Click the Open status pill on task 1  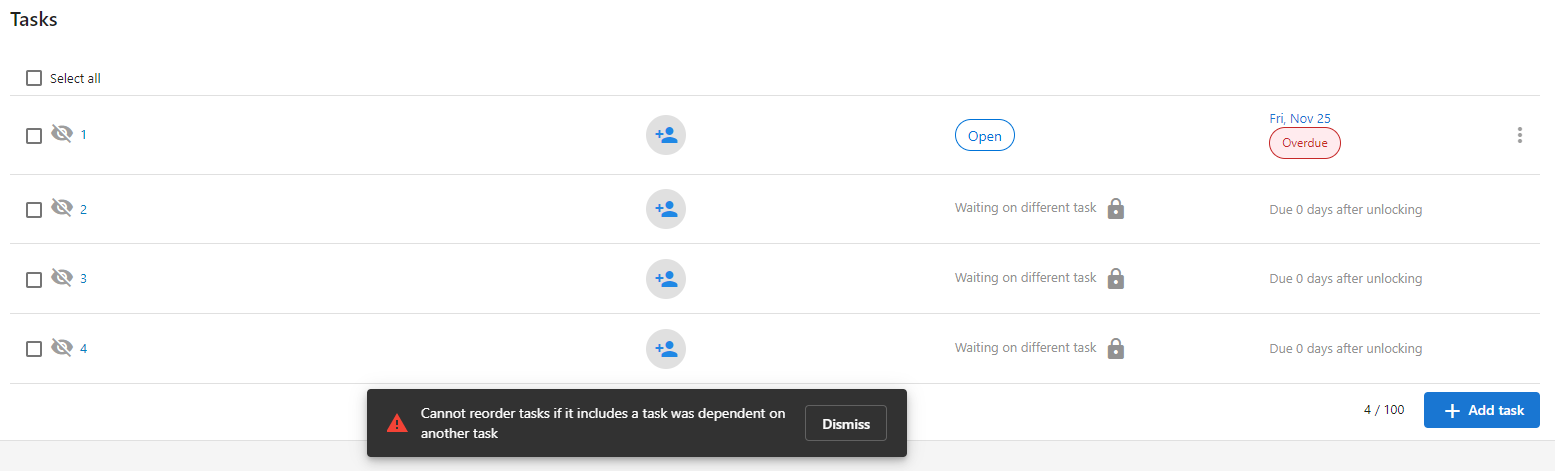click(985, 136)
